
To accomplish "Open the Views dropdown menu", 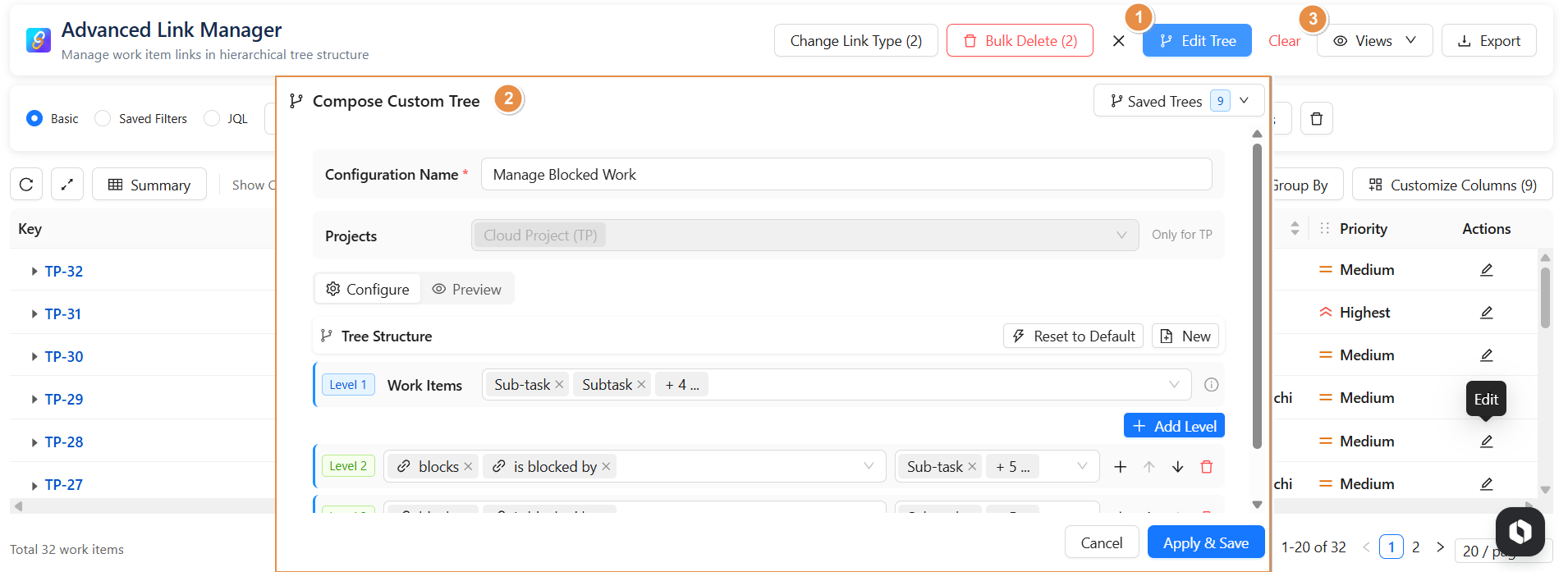I will point(1374,41).
